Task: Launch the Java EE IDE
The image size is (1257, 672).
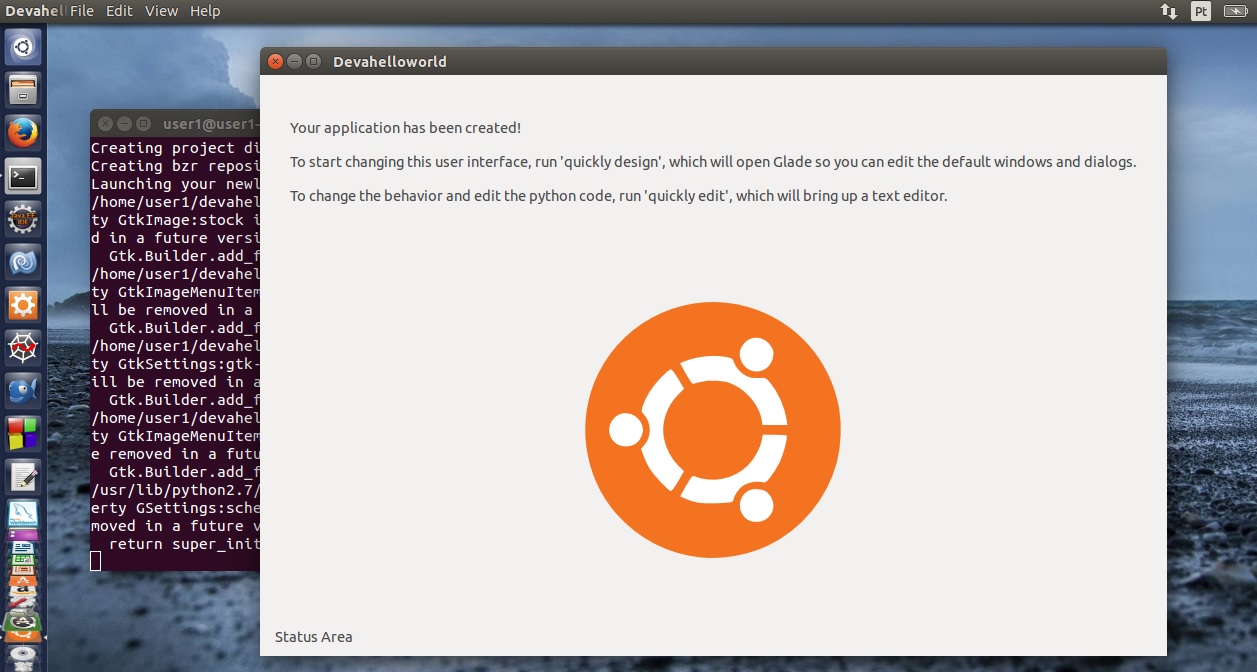Action: 23,220
